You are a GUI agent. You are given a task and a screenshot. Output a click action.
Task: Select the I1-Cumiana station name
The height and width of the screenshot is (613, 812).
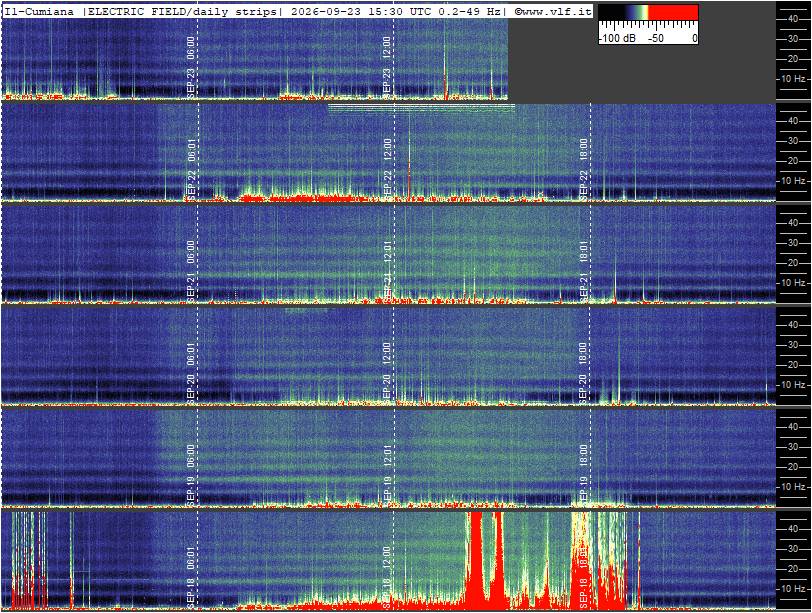[39, 11]
